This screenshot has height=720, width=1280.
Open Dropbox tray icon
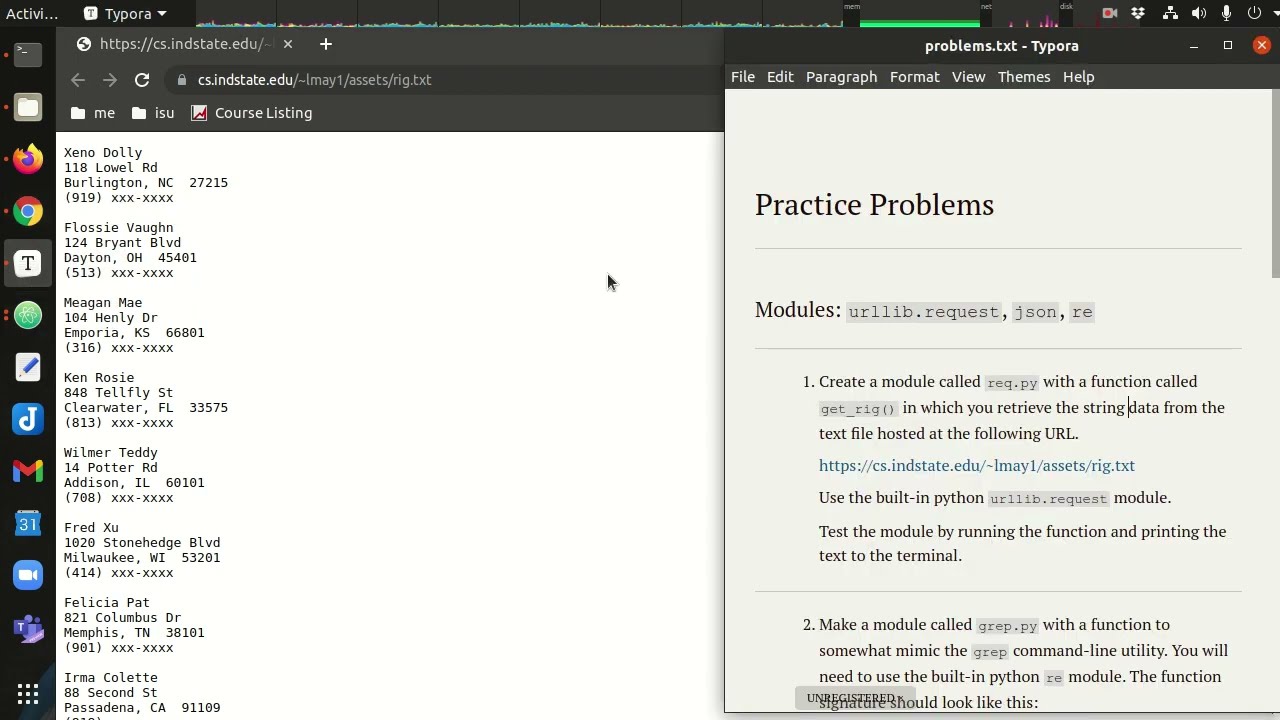coord(1138,13)
